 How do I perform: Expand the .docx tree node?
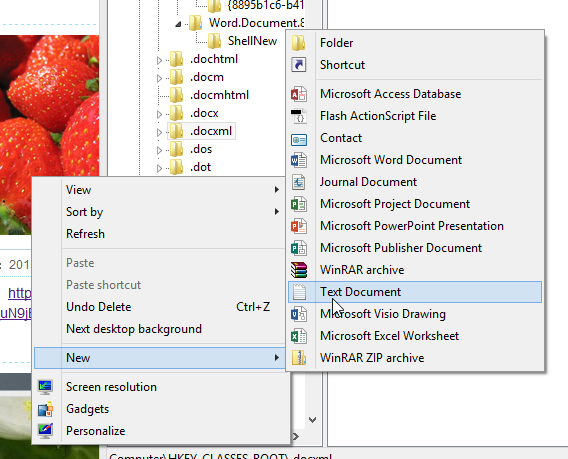159,114
